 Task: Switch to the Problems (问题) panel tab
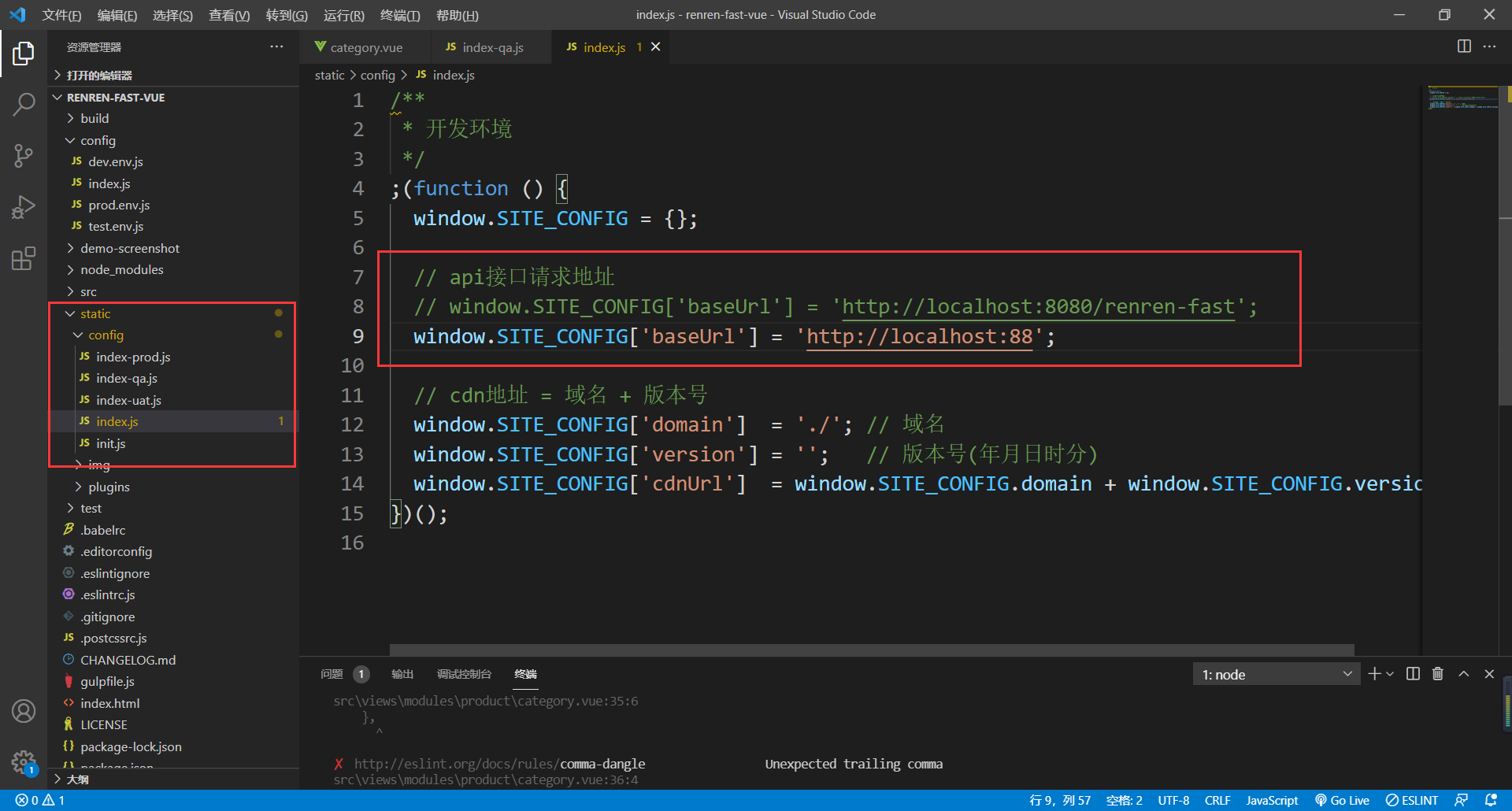coord(344,674)
